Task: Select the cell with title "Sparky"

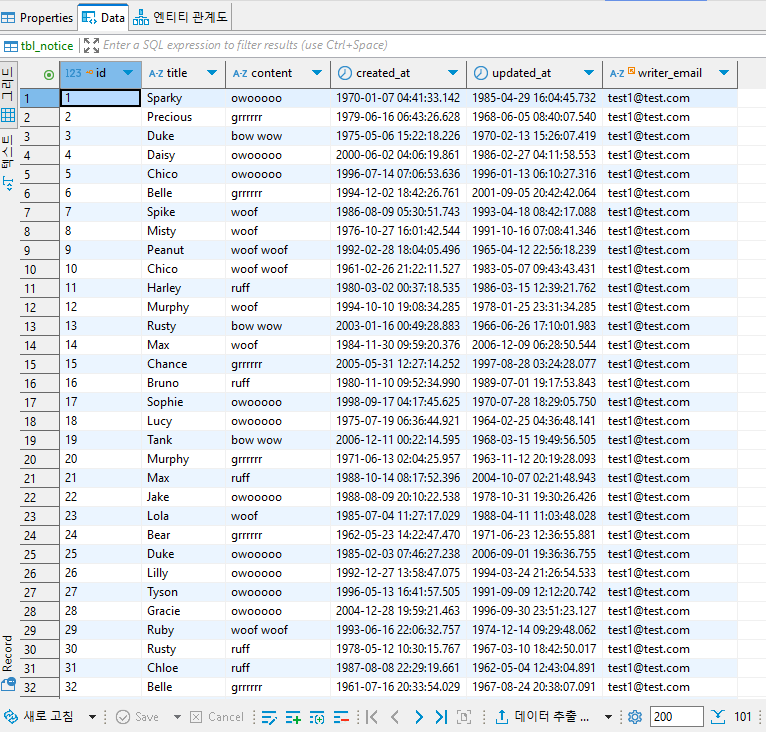Action: pyautogui.click(x=184, y=98)
